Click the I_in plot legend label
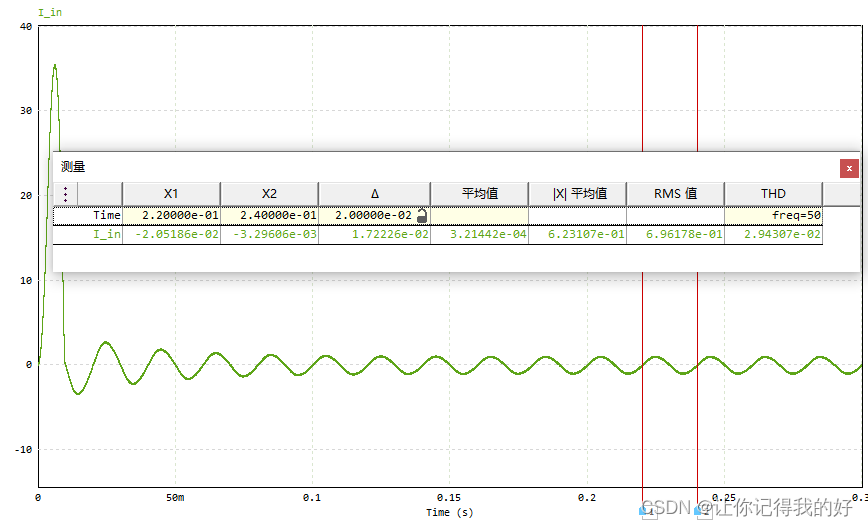Screen dimensions: 868x526 click(x=50, y=13)
